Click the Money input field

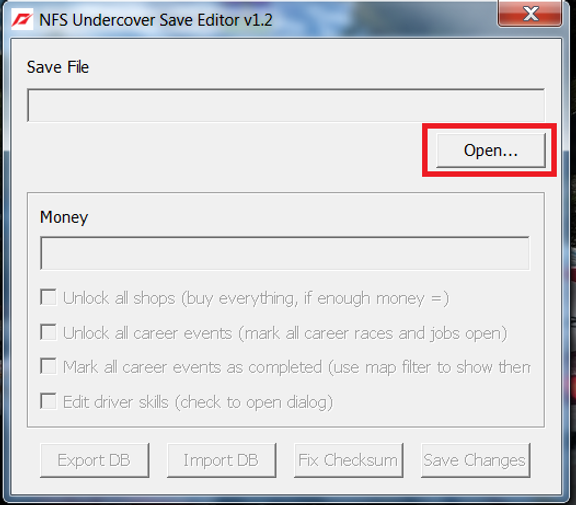coord(285,253)
